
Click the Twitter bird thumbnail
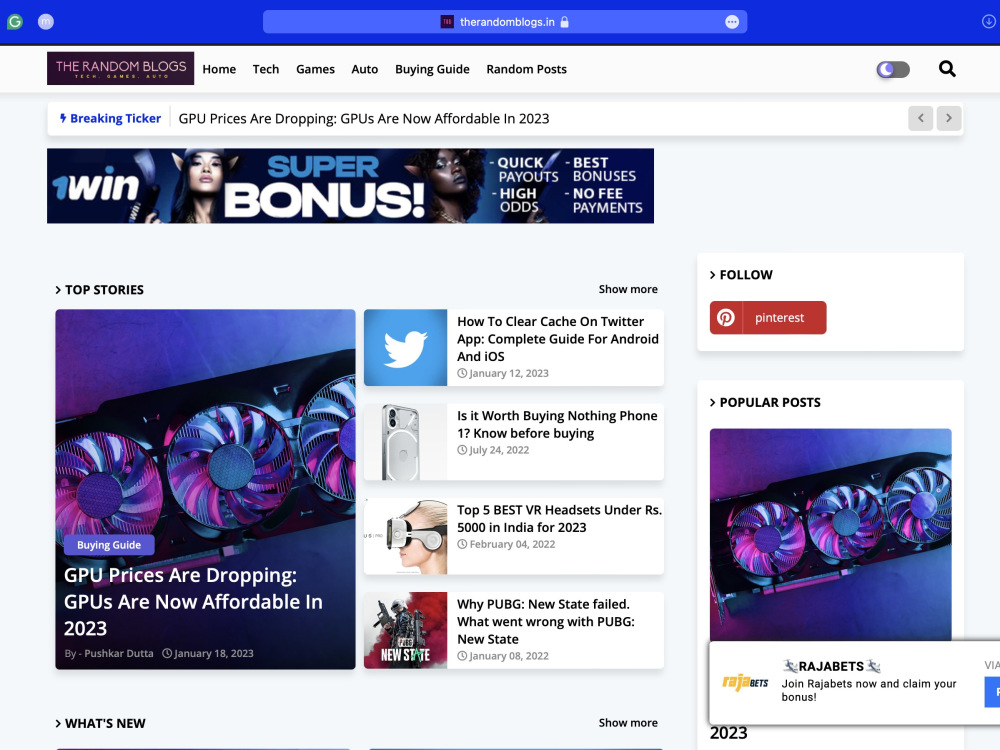point(406,348)
